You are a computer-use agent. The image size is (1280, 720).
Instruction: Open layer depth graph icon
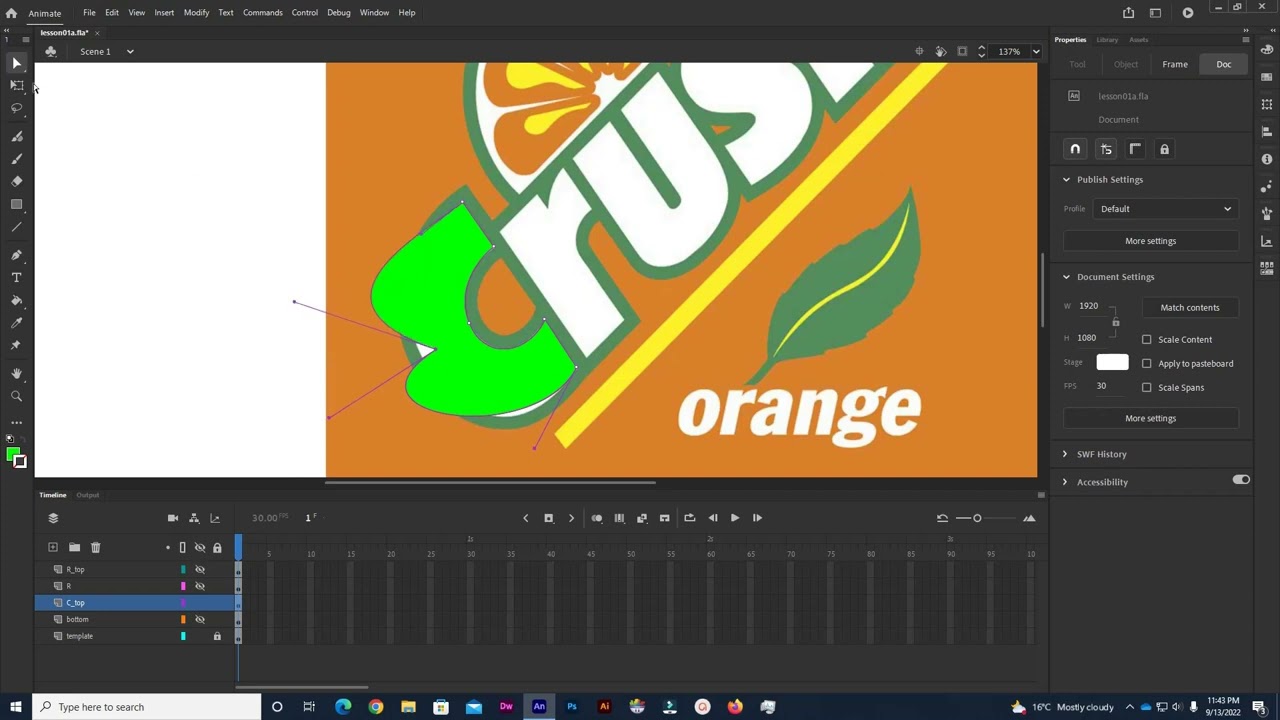[215, 518]
